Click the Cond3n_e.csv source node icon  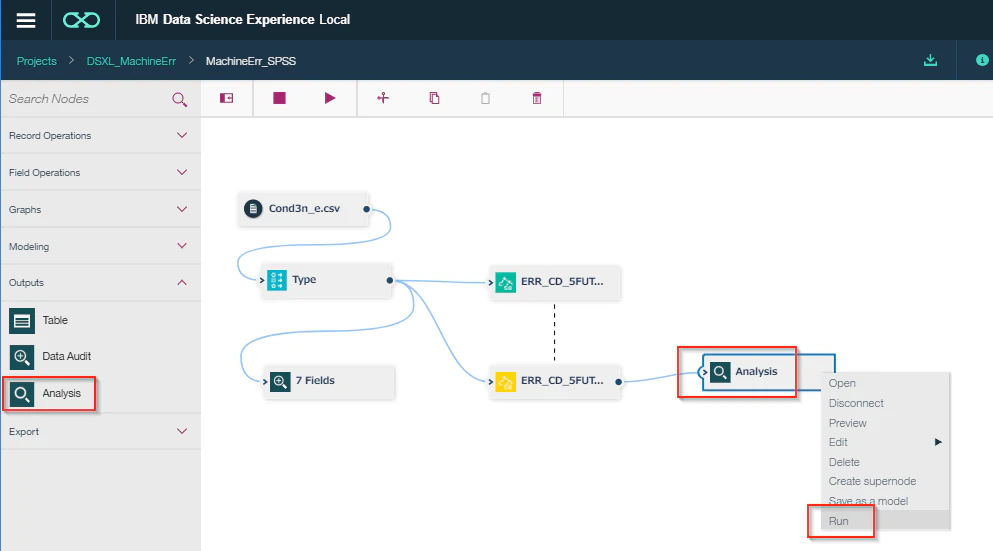(x=253, y=208)
